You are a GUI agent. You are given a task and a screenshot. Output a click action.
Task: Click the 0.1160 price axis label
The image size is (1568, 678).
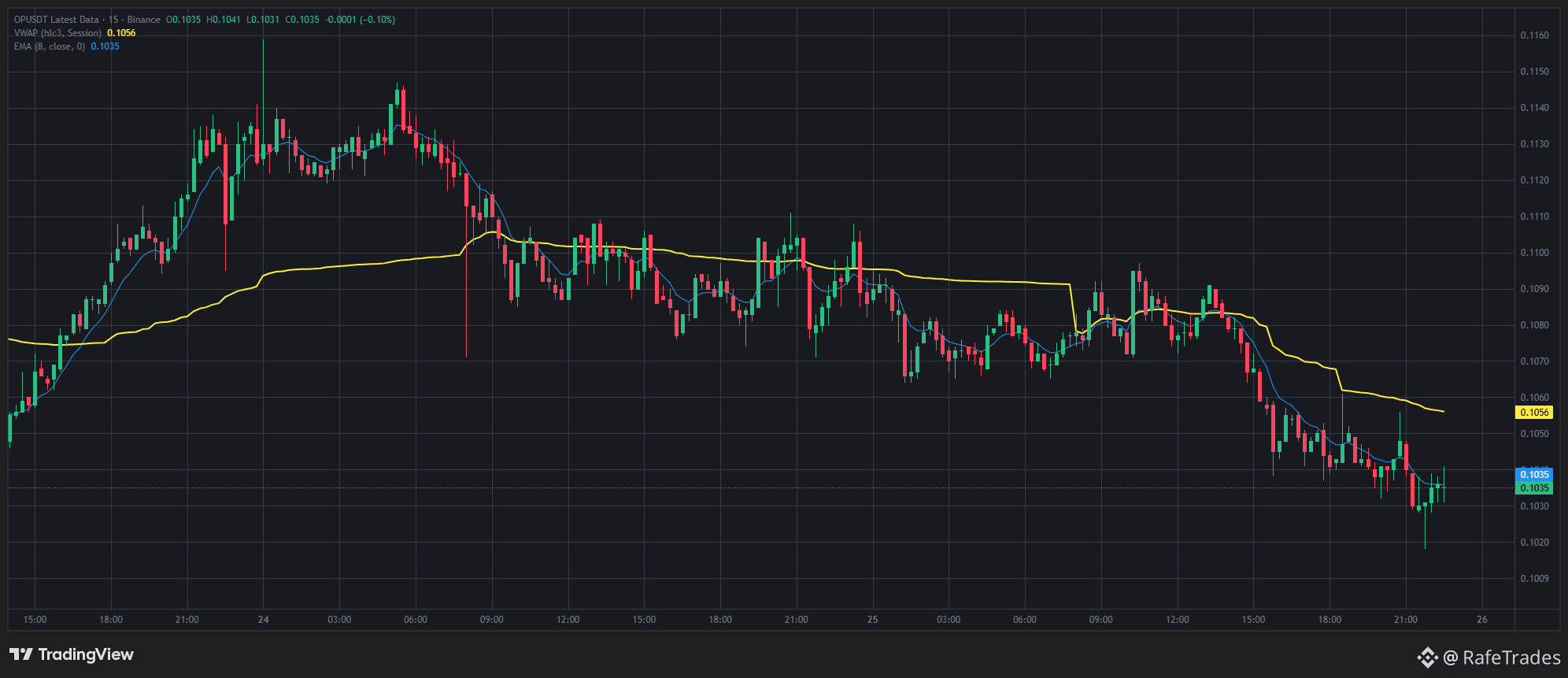pos(1534,35)
